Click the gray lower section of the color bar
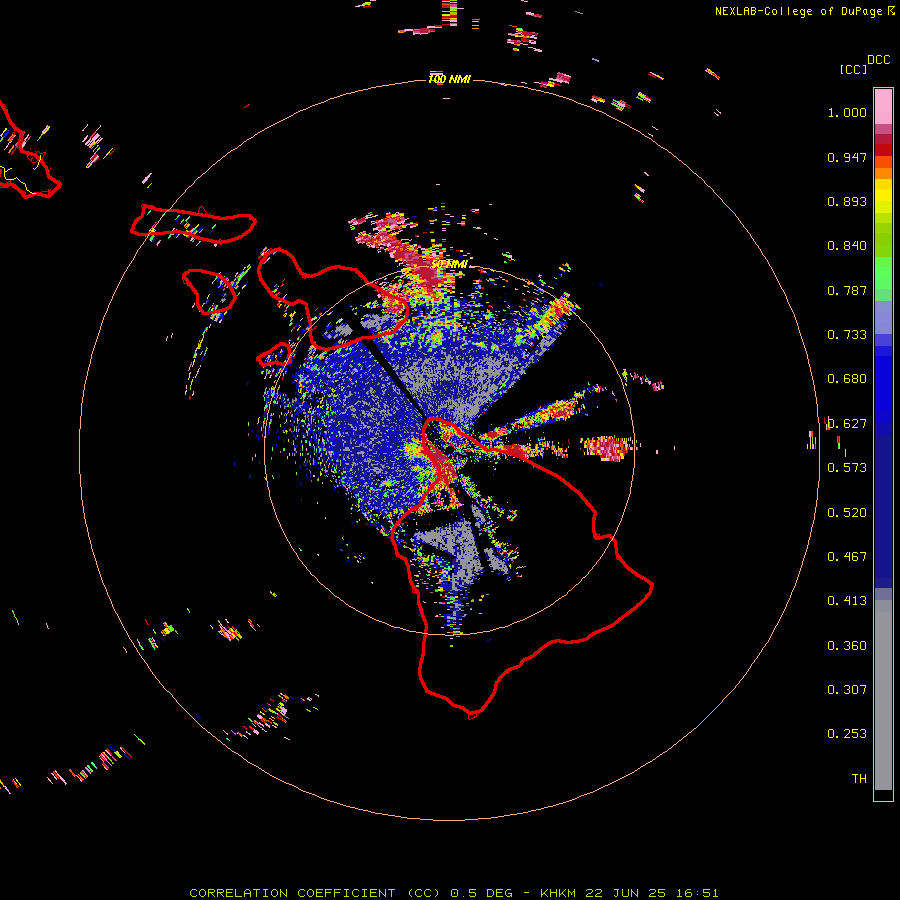Viewport: 900px width, 900px height. tap(883, 695)
